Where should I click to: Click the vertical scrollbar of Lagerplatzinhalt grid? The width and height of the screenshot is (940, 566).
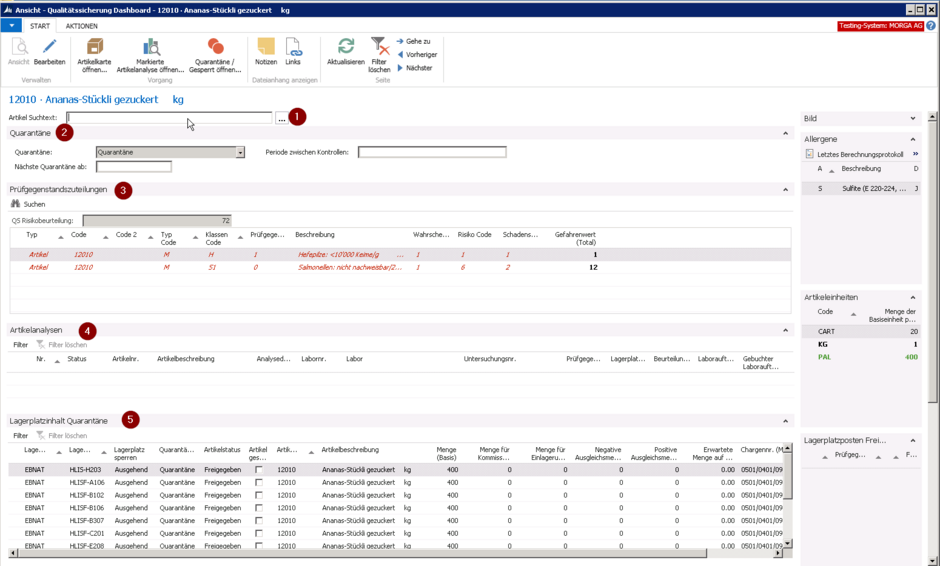coord(788,495)
